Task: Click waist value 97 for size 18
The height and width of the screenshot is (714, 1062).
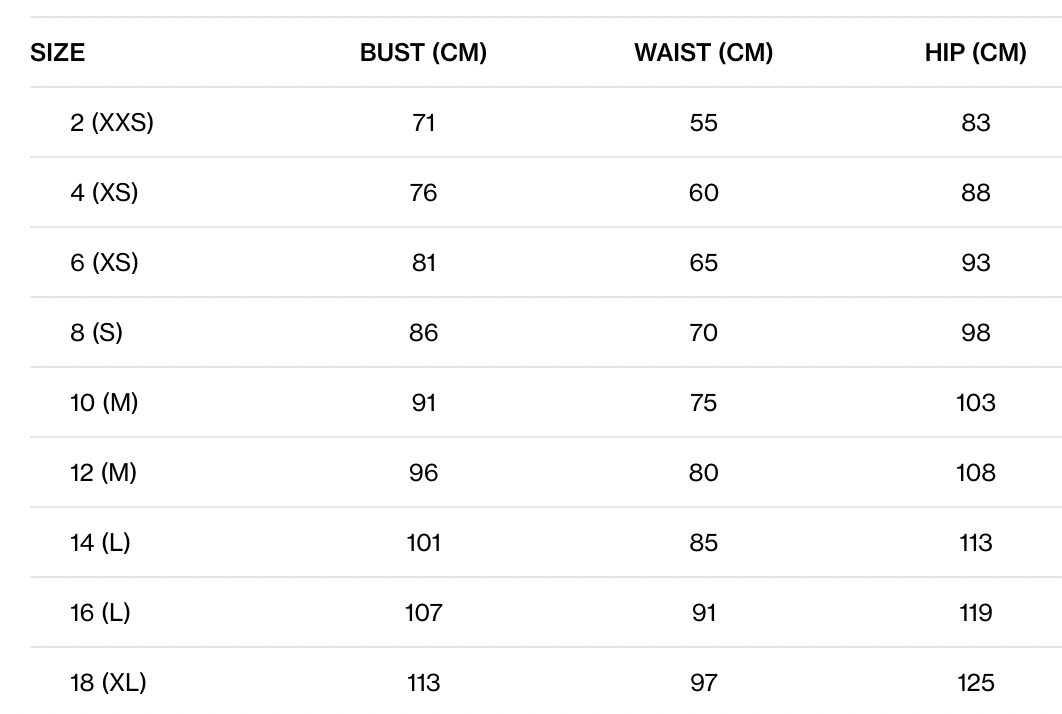Action: point(703,683)
